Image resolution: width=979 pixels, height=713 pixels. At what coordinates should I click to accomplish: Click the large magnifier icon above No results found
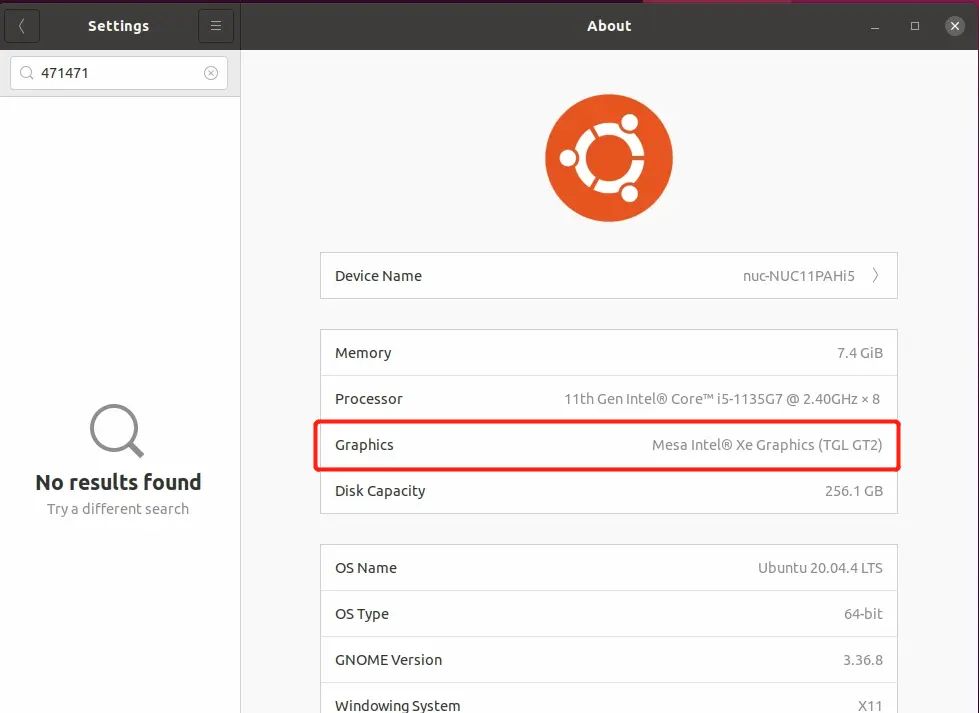pyautogui.click(x=116, y=431)
